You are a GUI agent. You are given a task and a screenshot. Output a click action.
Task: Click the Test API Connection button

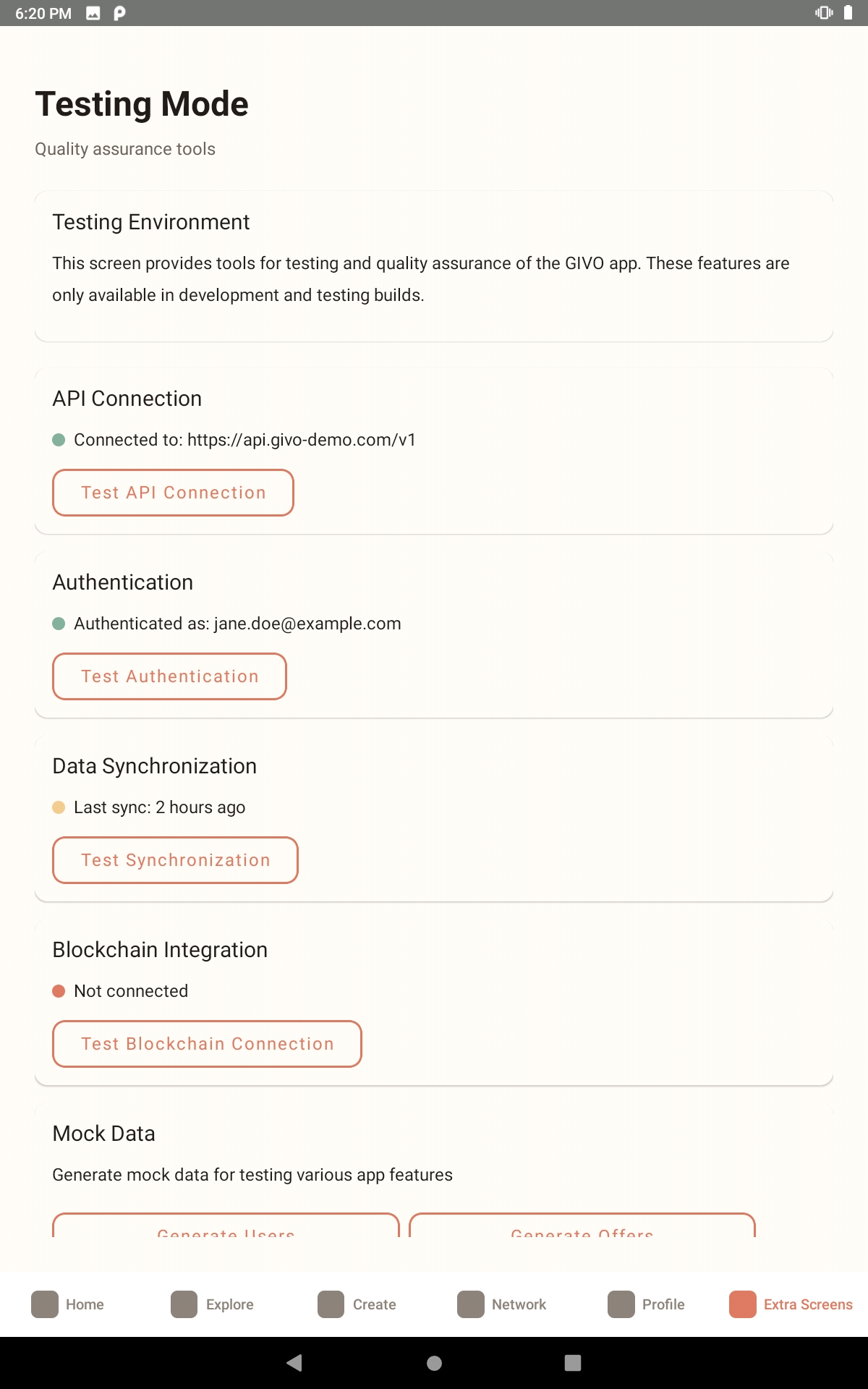173,493
